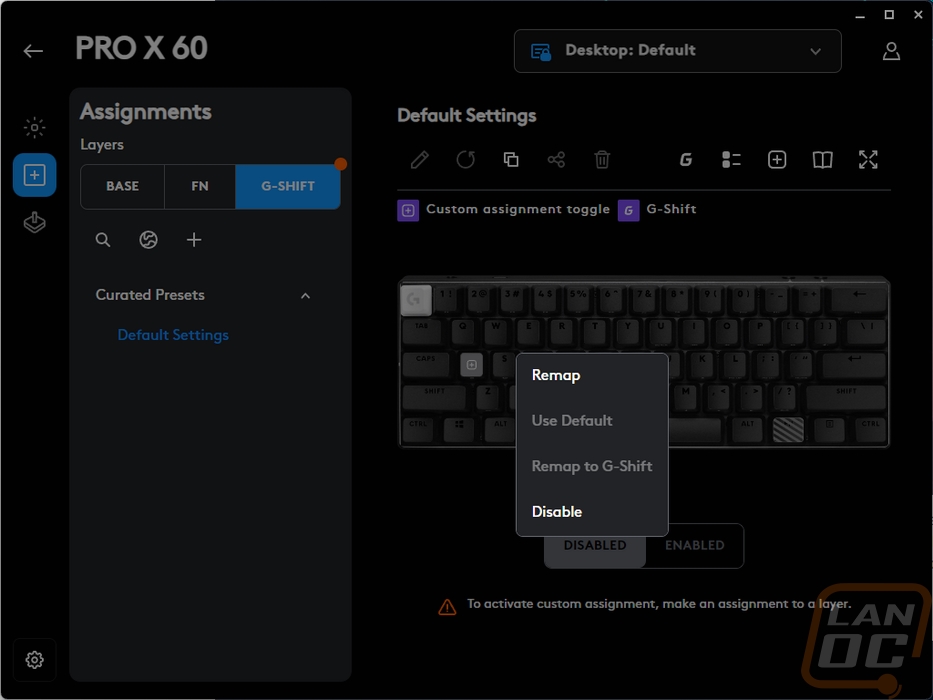Click the G-Shift legend label
This screenshot has height=700, width=933.
[671, 210]
